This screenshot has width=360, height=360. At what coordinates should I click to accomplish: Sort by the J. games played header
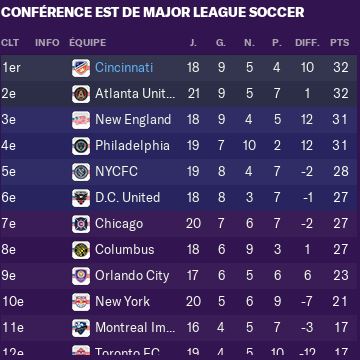click(193, 43)
